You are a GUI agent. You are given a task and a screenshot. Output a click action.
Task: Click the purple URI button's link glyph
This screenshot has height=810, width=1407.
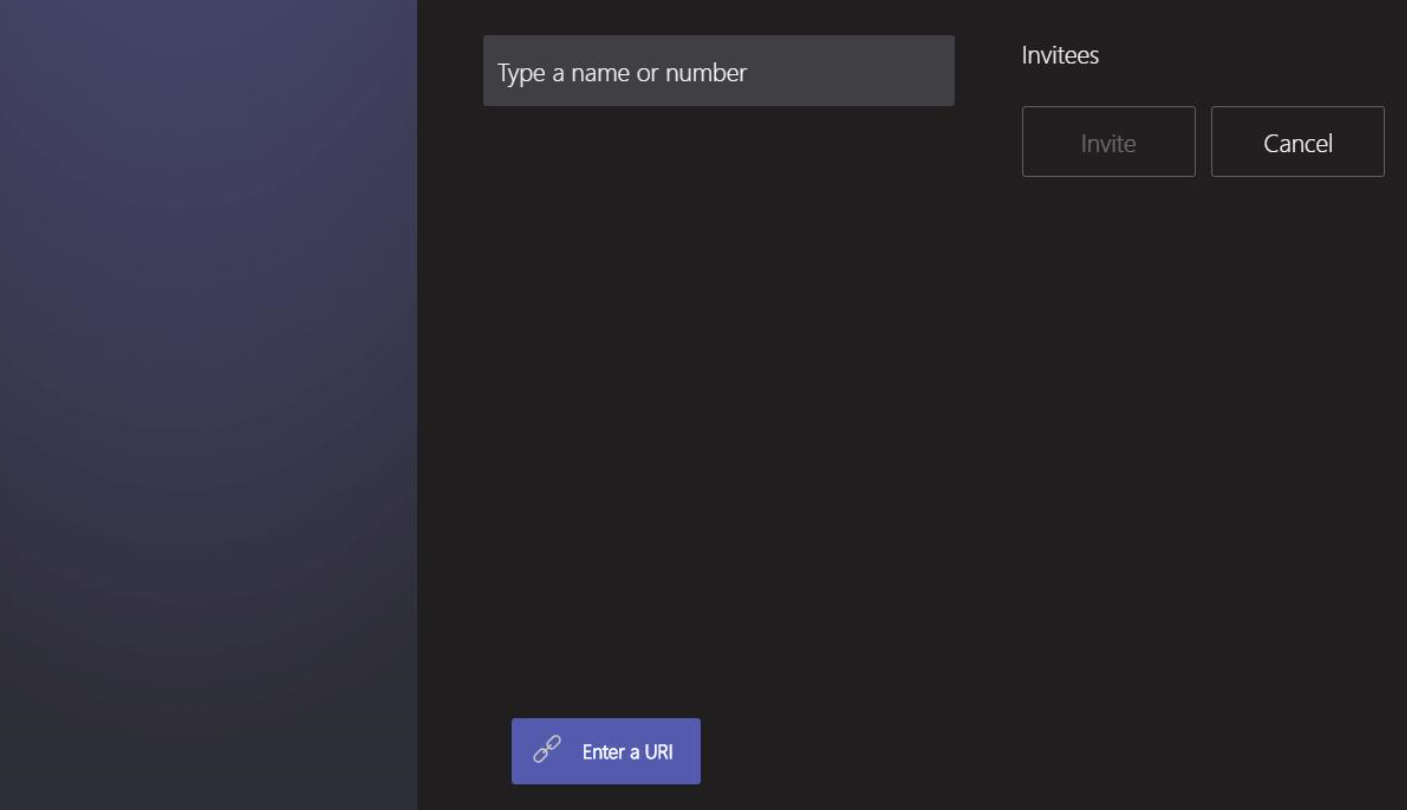tap(547, 750)
